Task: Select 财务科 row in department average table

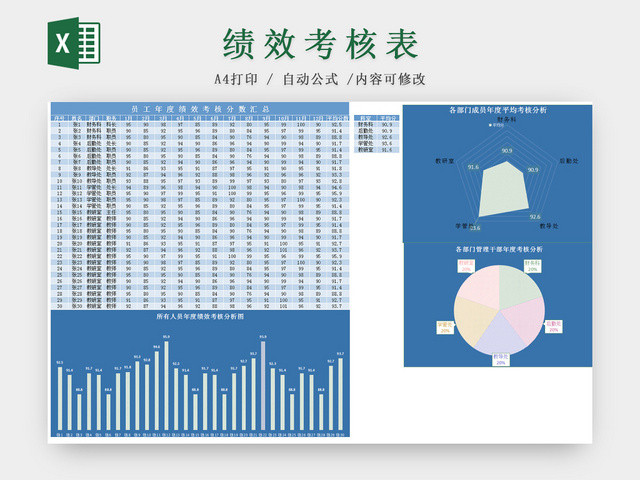Action: coord(376,124)
